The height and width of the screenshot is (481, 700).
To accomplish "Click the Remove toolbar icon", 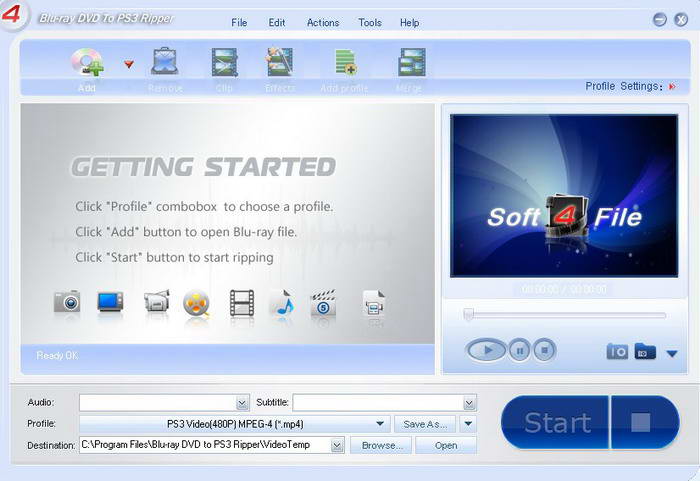I will 165,62.
